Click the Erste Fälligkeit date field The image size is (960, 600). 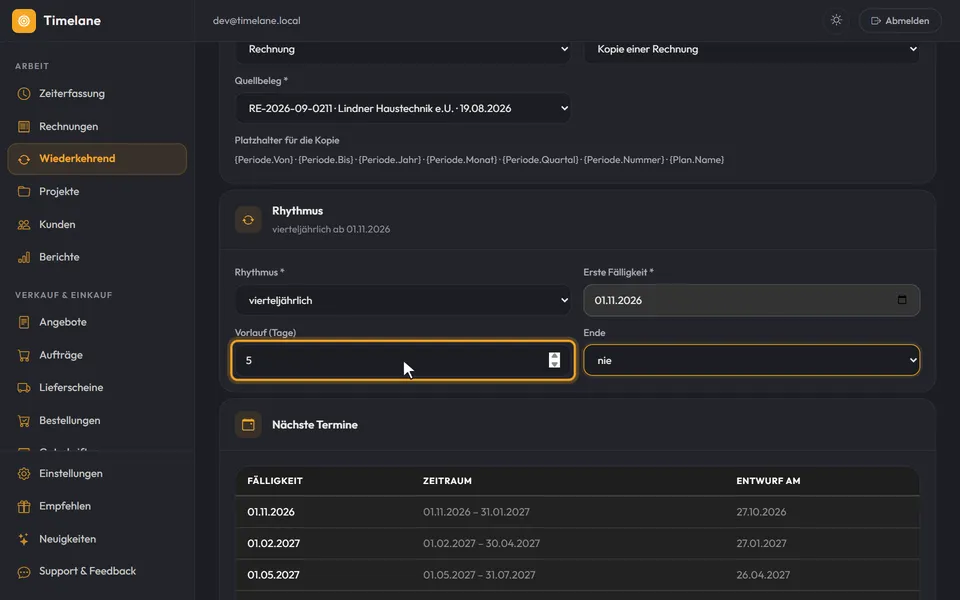(x=752, y=301)
